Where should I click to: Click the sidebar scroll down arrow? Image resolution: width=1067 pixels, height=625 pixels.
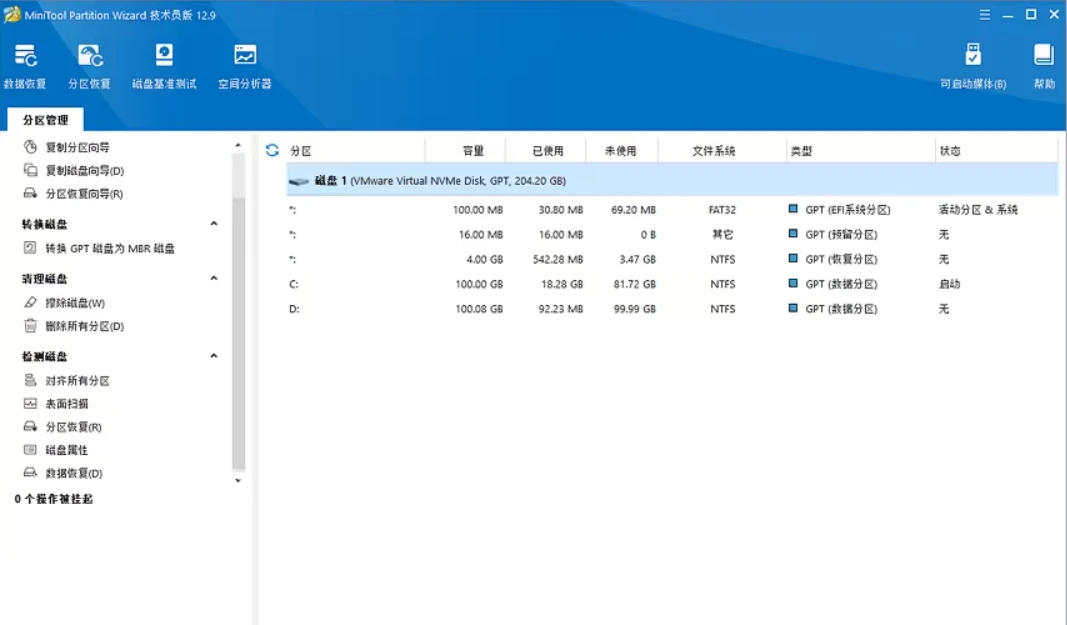[238, 481]
